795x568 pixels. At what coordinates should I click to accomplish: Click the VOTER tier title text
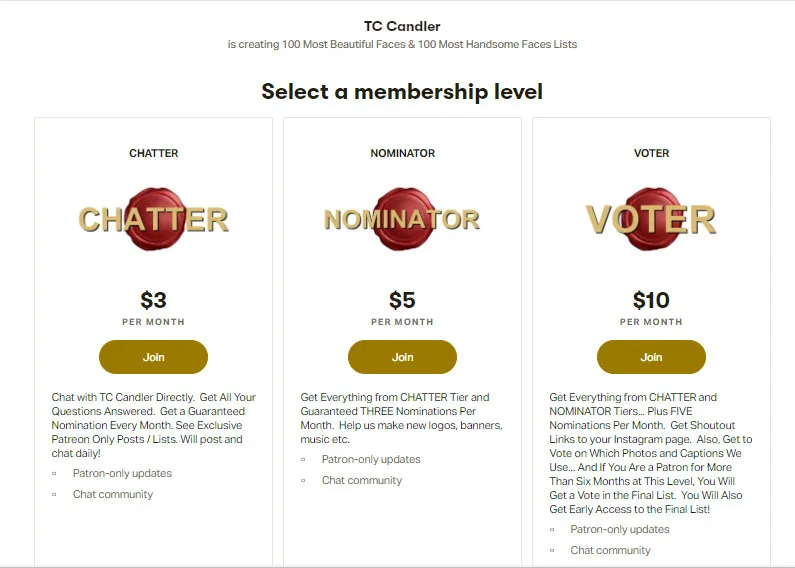(x=651, y=153)
